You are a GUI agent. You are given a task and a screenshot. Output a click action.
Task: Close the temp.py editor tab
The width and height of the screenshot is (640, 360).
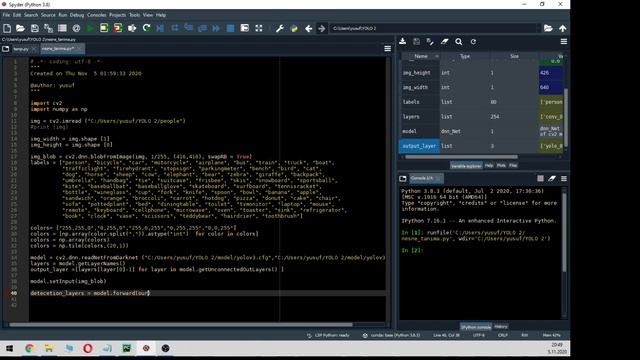33,49
